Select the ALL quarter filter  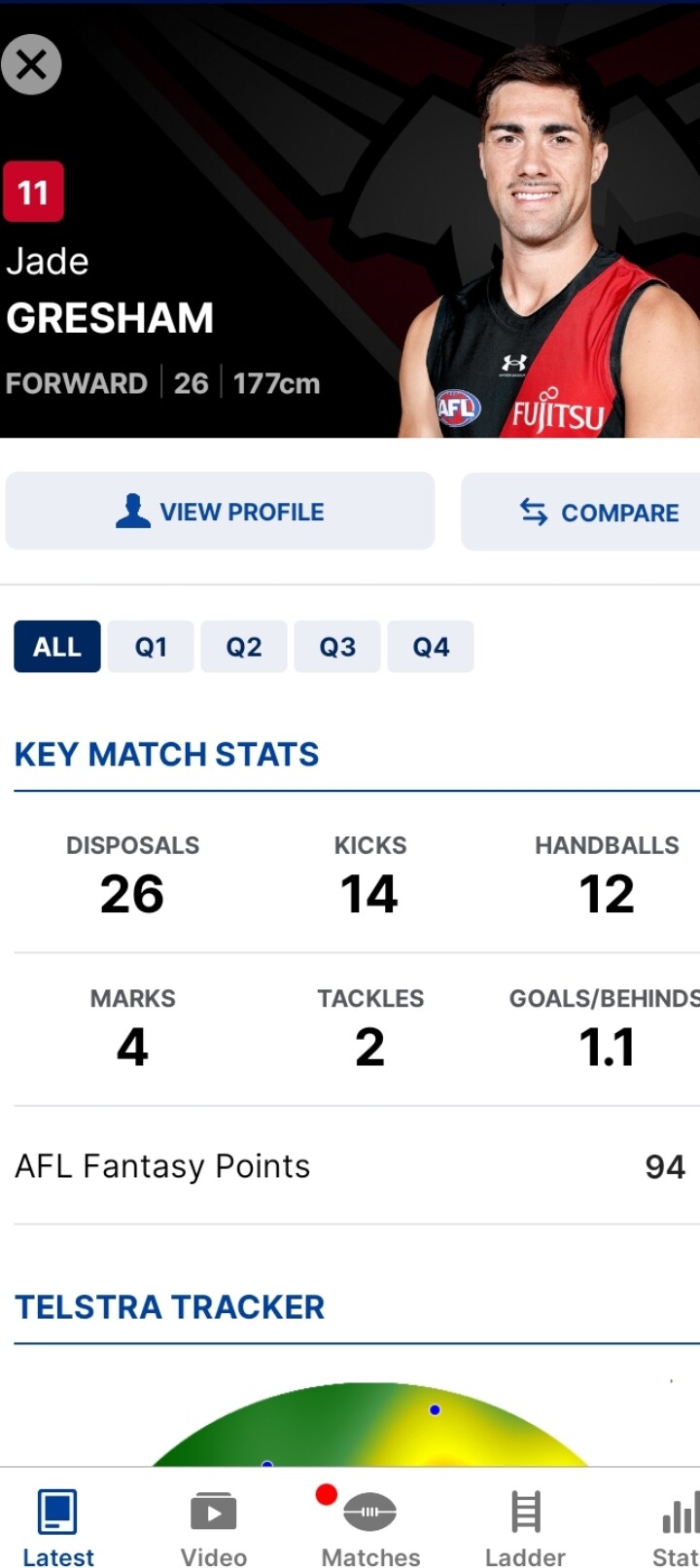click(57, 647)
